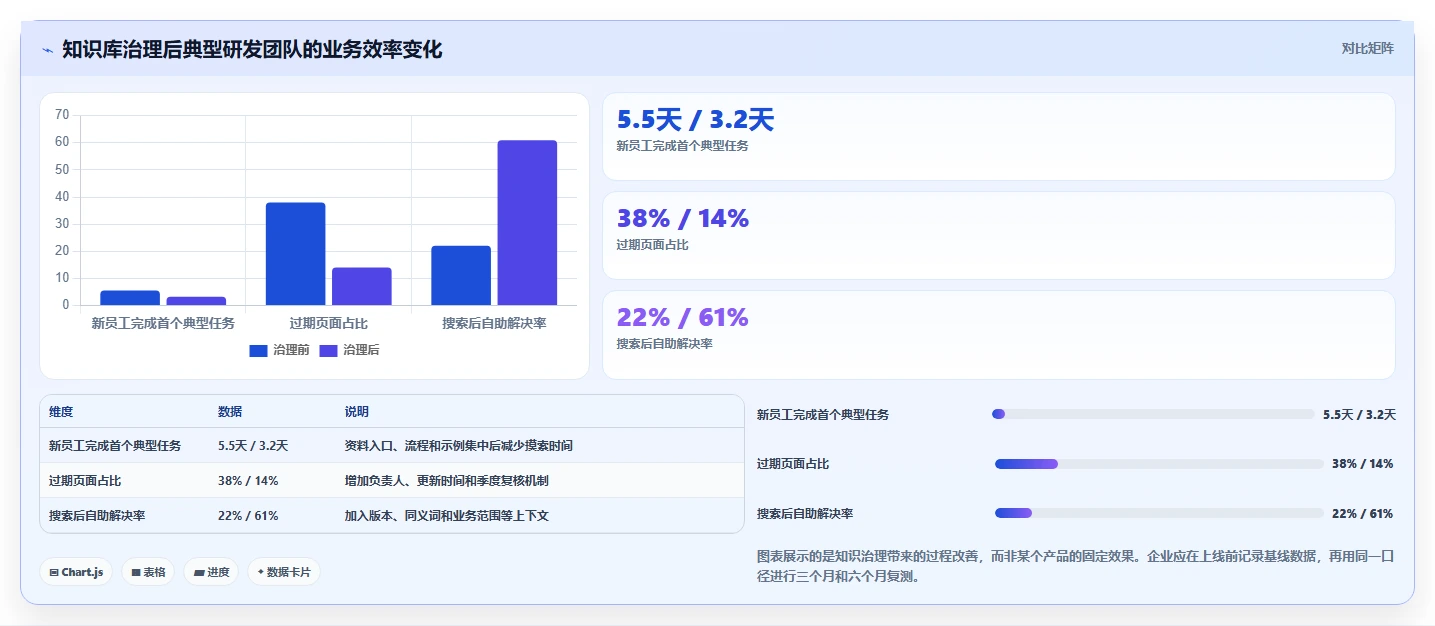Click table cell 增加负责人、更新时间和季度复核机制

[447, 481]
